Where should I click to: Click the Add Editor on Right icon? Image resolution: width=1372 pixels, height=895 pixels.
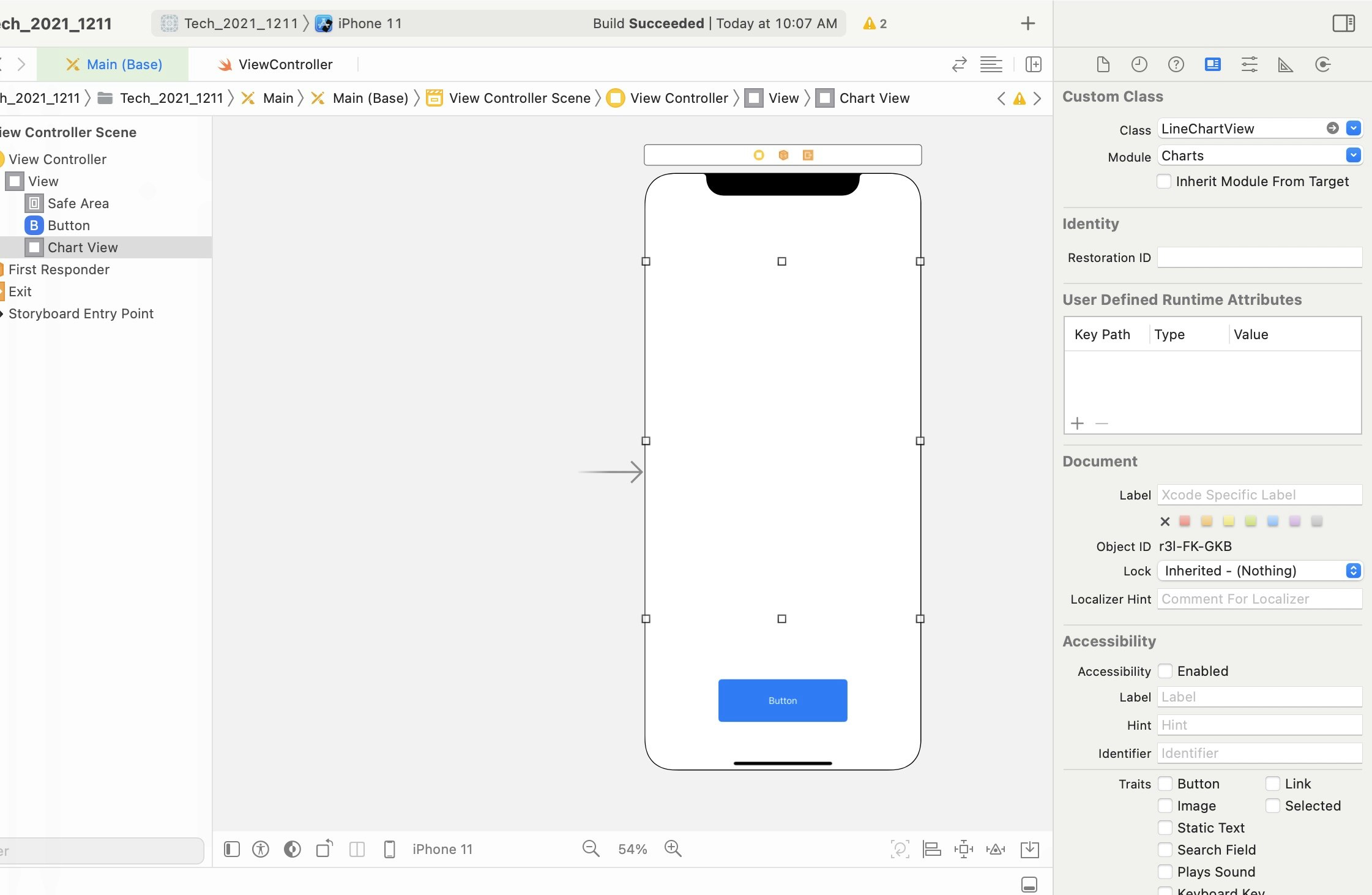(1033, 64)
